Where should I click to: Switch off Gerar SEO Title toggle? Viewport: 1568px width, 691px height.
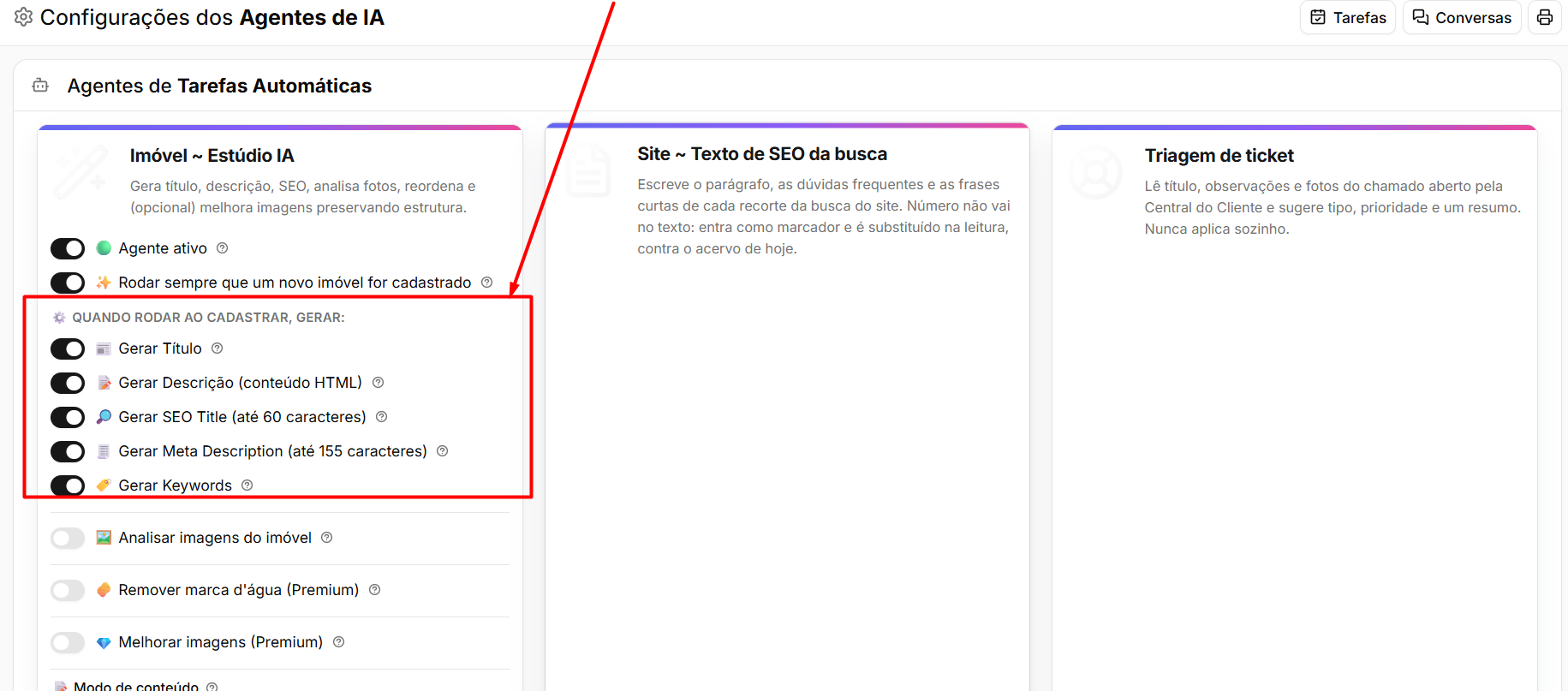point(68,417)
